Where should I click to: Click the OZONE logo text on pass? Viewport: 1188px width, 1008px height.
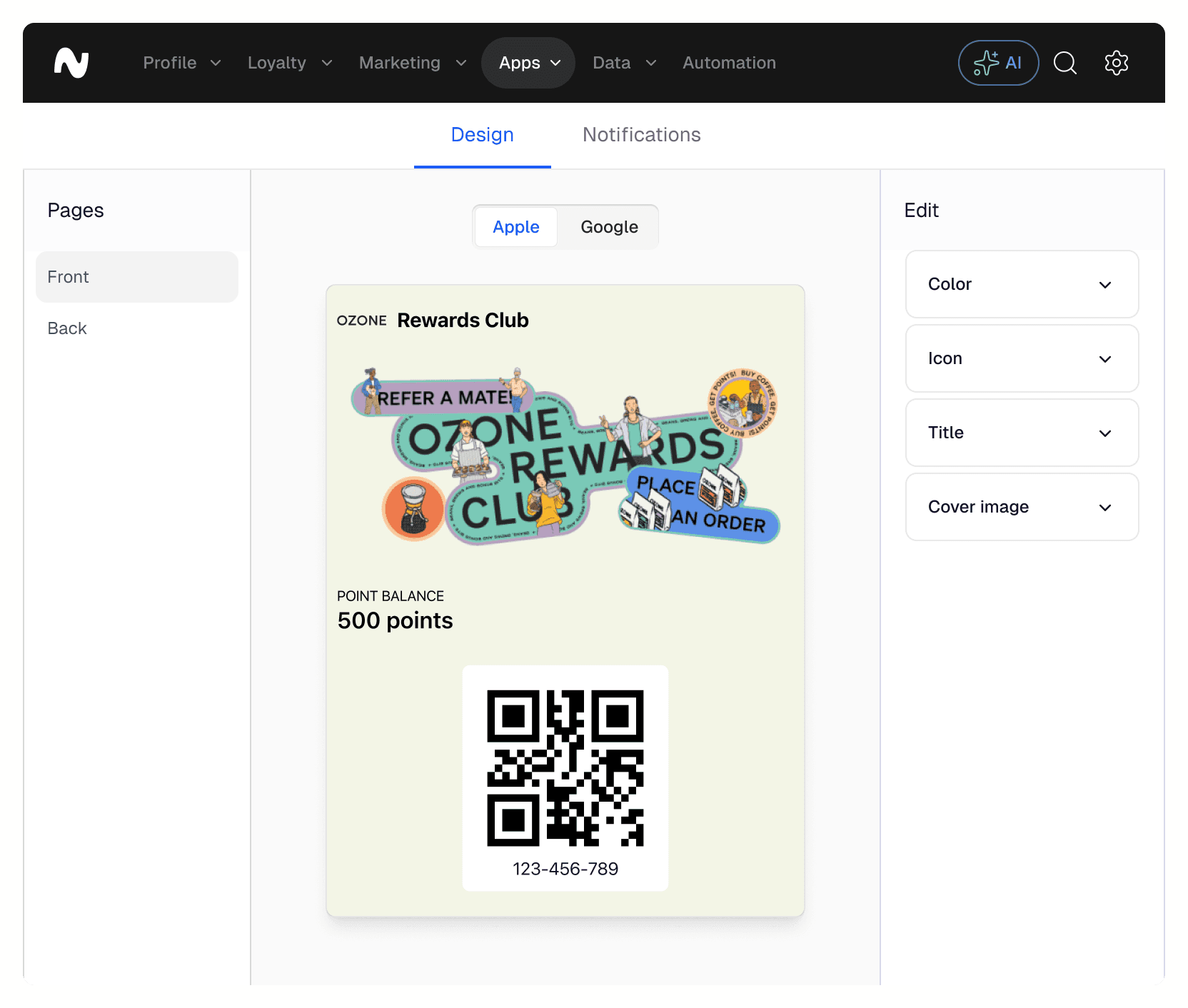(x=362, y=321)
